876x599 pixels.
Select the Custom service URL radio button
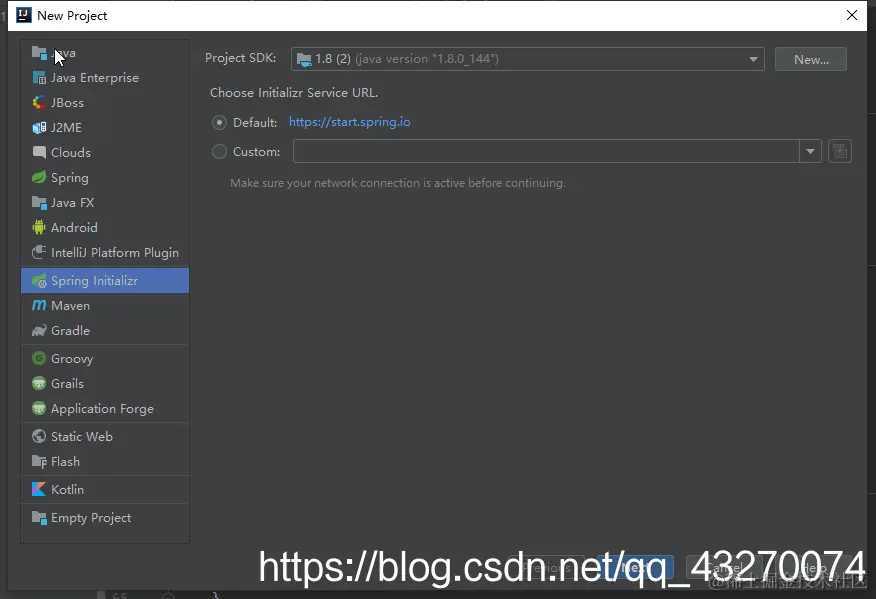pyautogui.click(x=220, y=151)
